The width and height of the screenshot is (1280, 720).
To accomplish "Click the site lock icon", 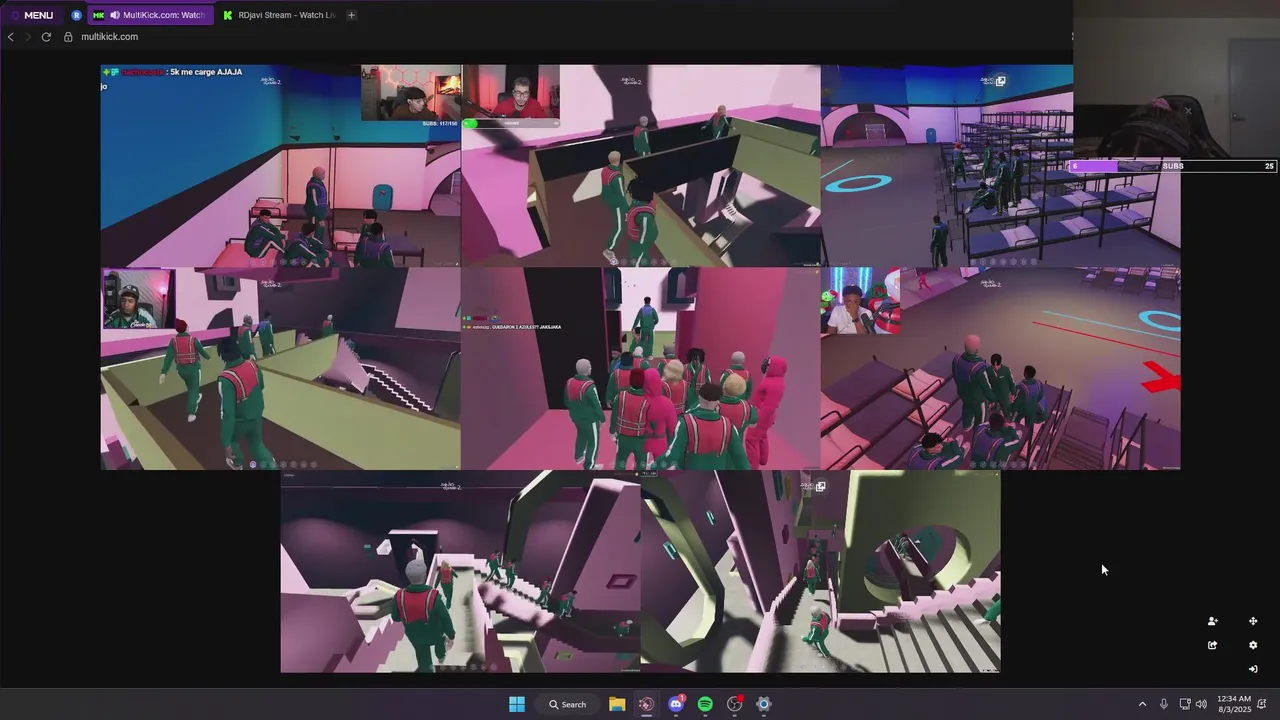I will [x=68, y=37].
